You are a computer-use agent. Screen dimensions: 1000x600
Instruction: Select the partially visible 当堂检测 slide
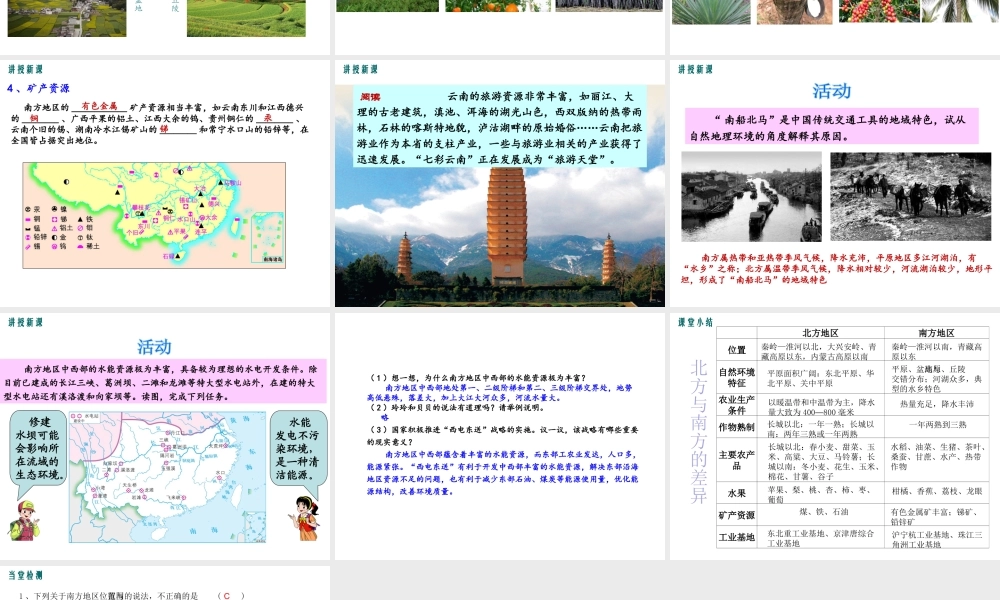point(165,583)
